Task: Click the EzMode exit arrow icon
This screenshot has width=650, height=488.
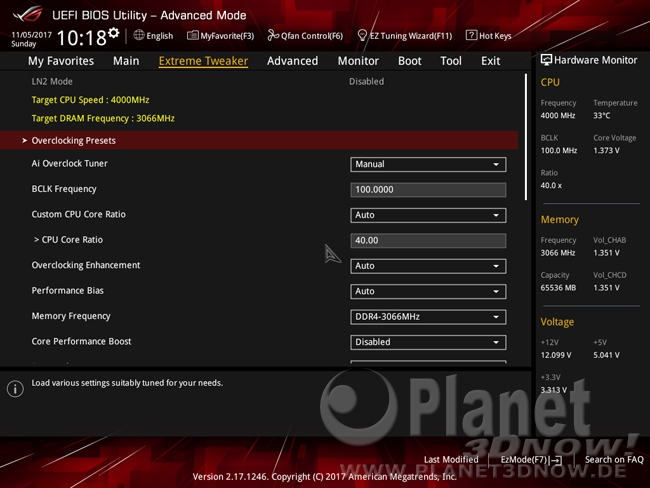Action: click(556, 460)
